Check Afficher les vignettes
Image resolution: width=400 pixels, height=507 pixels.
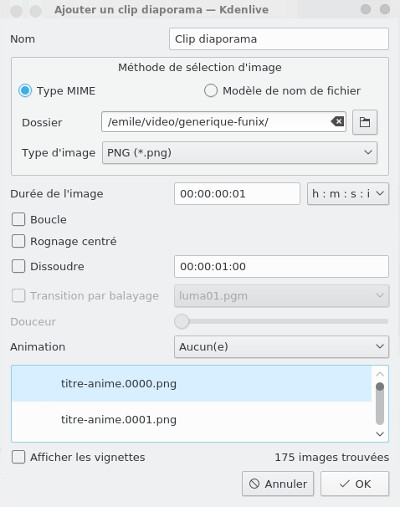[x=18, y=457]
